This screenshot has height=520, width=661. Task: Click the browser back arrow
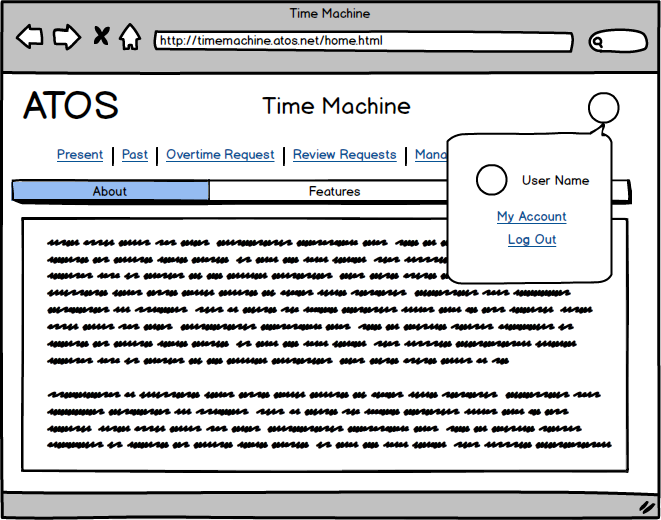(x=30, y=38)
